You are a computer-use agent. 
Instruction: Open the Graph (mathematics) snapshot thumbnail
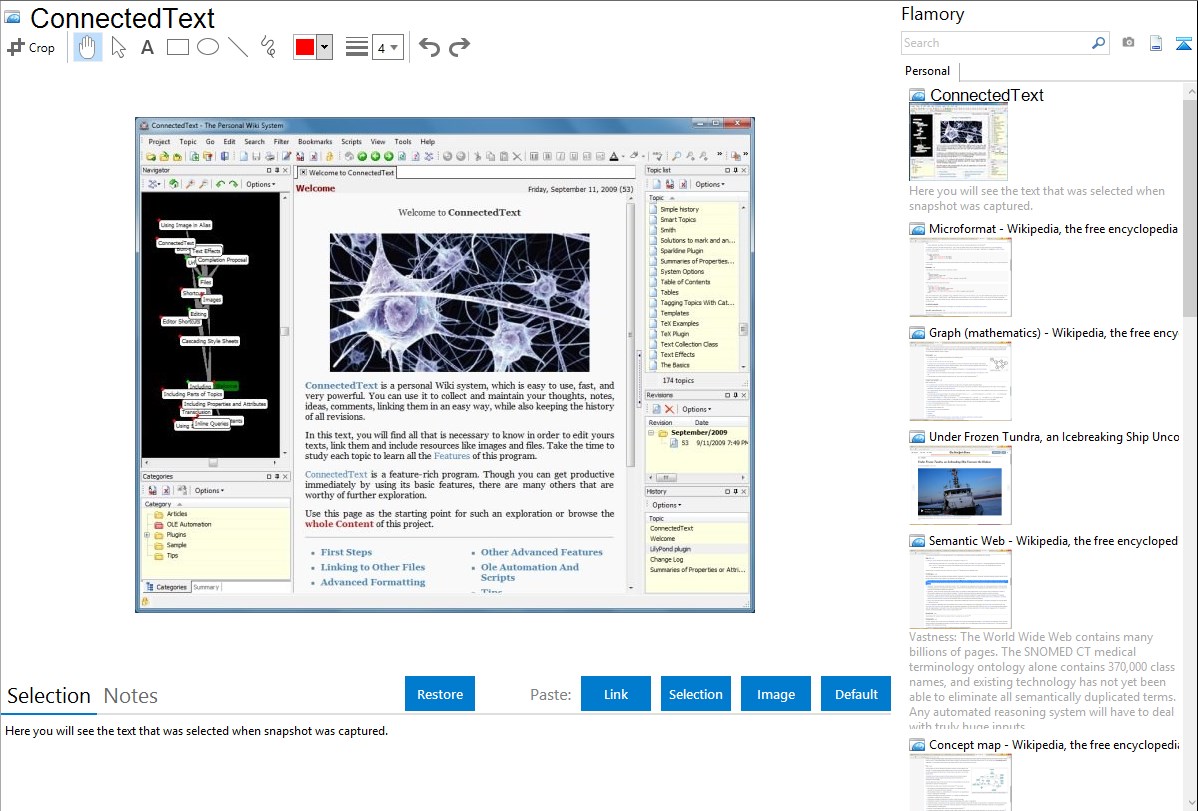(x=960, y=381)
